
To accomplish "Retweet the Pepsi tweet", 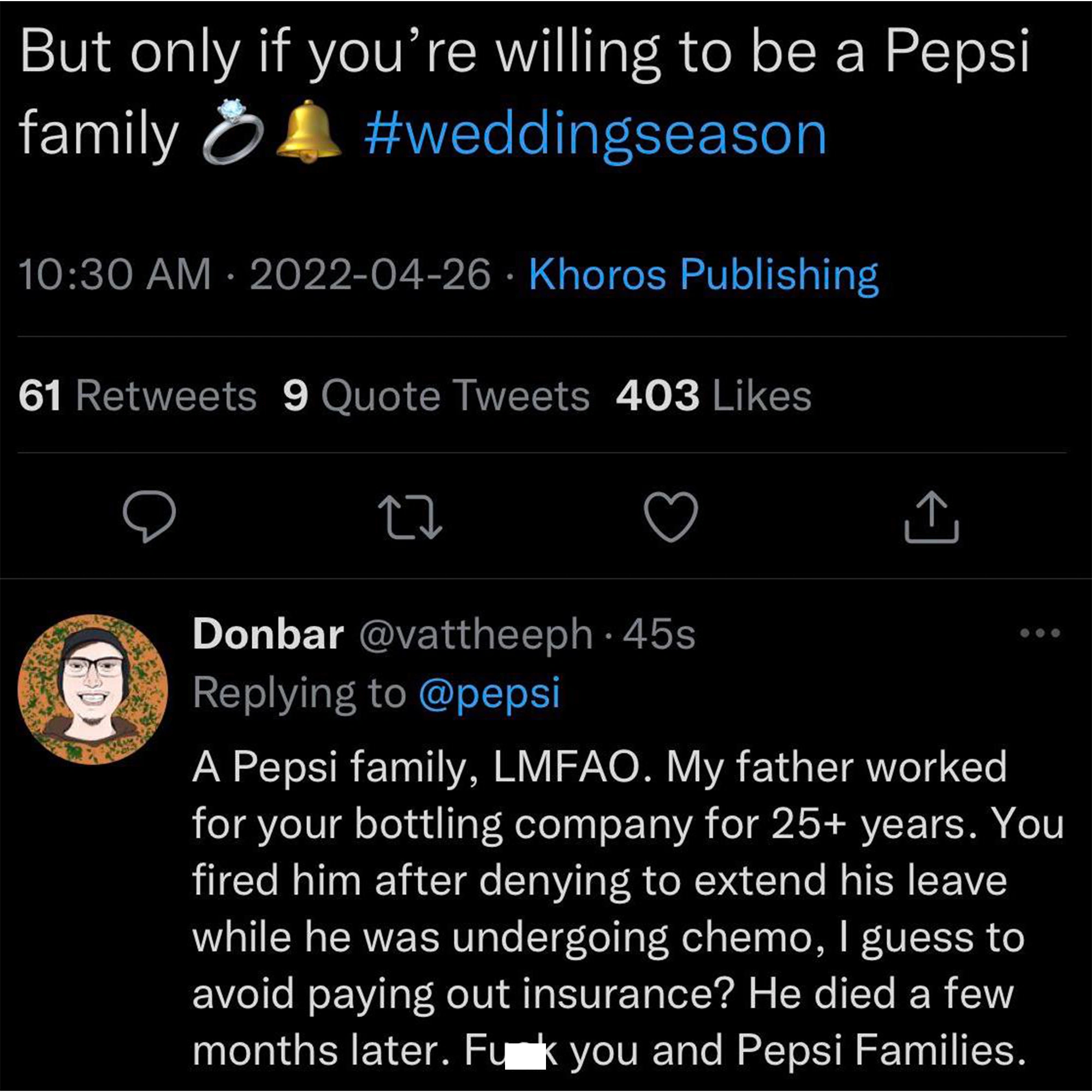I will (410, 517).
